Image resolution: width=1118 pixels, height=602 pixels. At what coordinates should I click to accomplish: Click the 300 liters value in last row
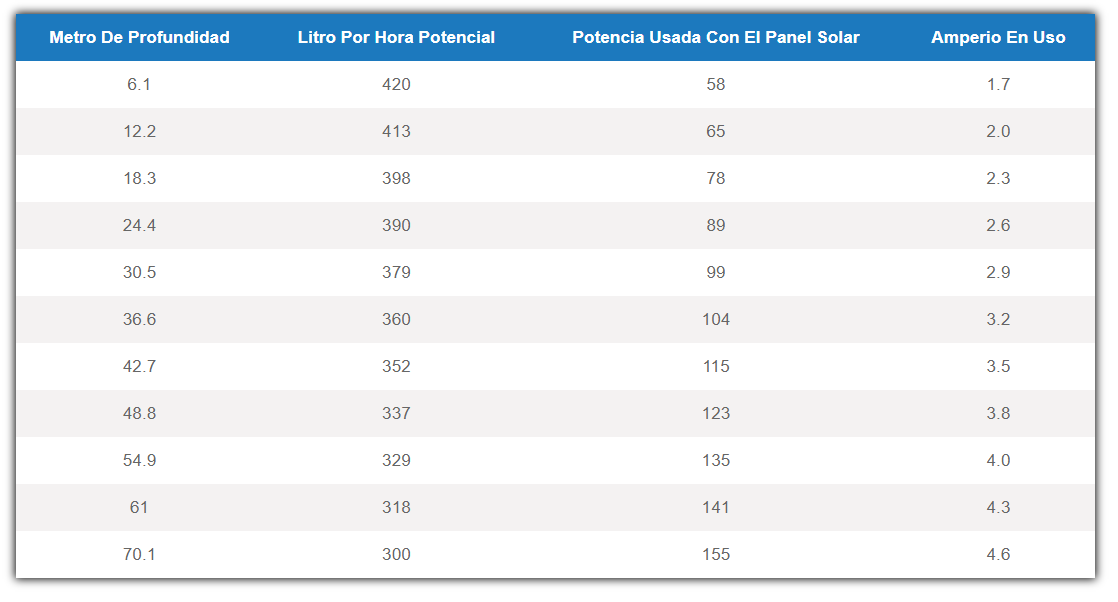tap(396, 555)
